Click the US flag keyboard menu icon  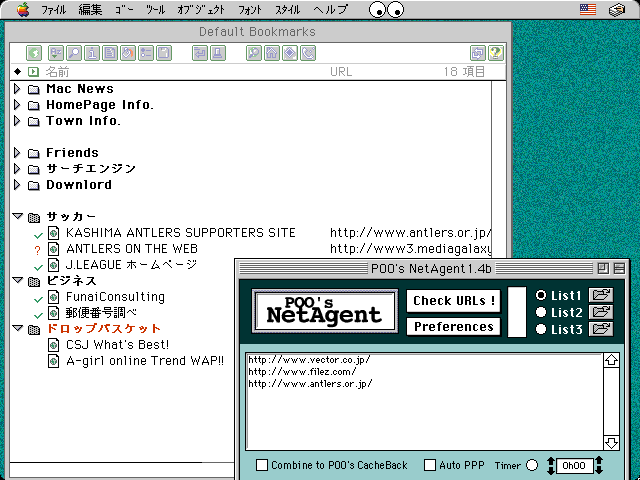[x=588, y=9]
